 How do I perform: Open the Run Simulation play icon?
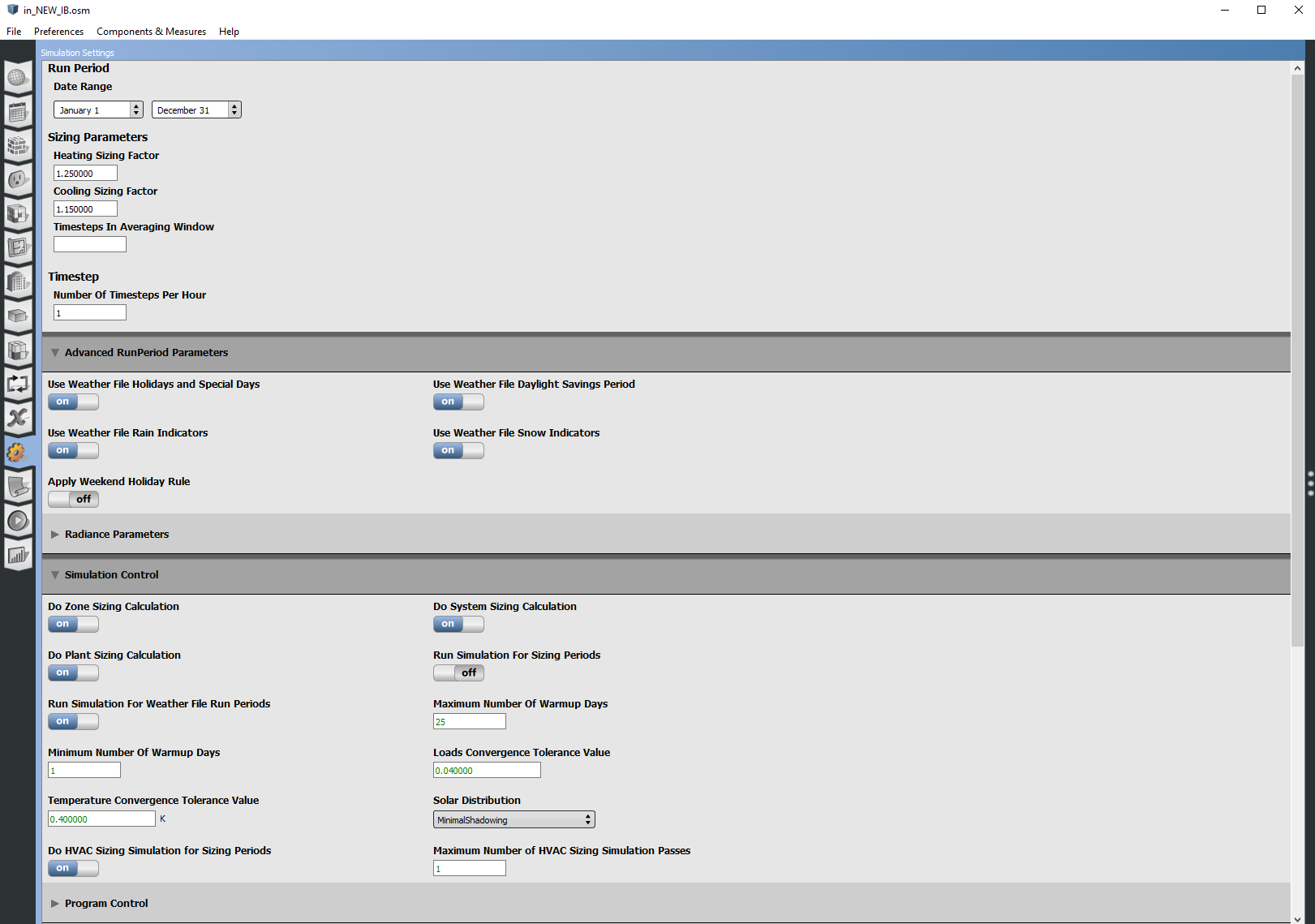(18, 520)
